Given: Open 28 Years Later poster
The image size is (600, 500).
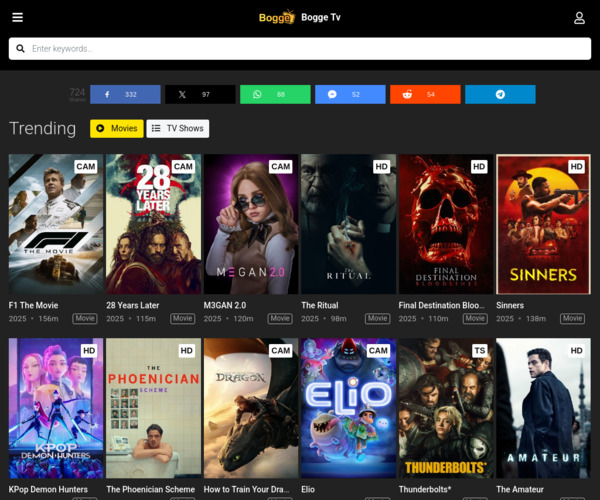Looking at the screenshot, I should pyautogui.click(x=153, y=224).
